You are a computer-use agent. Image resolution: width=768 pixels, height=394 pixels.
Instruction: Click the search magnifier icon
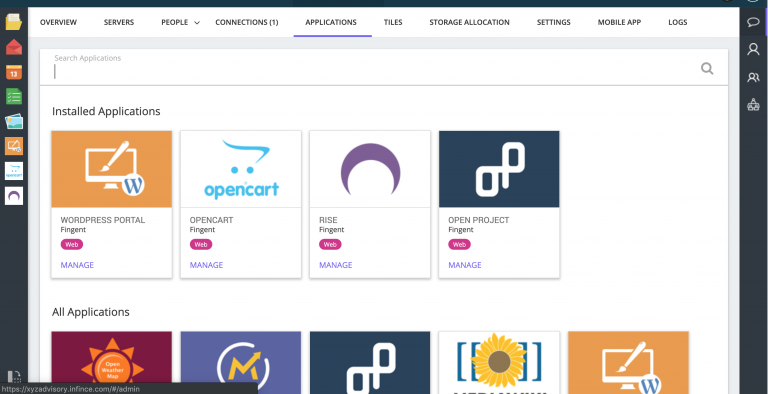707,68
